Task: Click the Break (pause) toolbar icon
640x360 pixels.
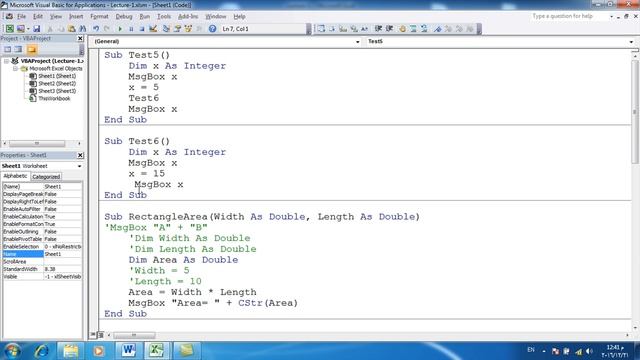Action: (131, 29)
